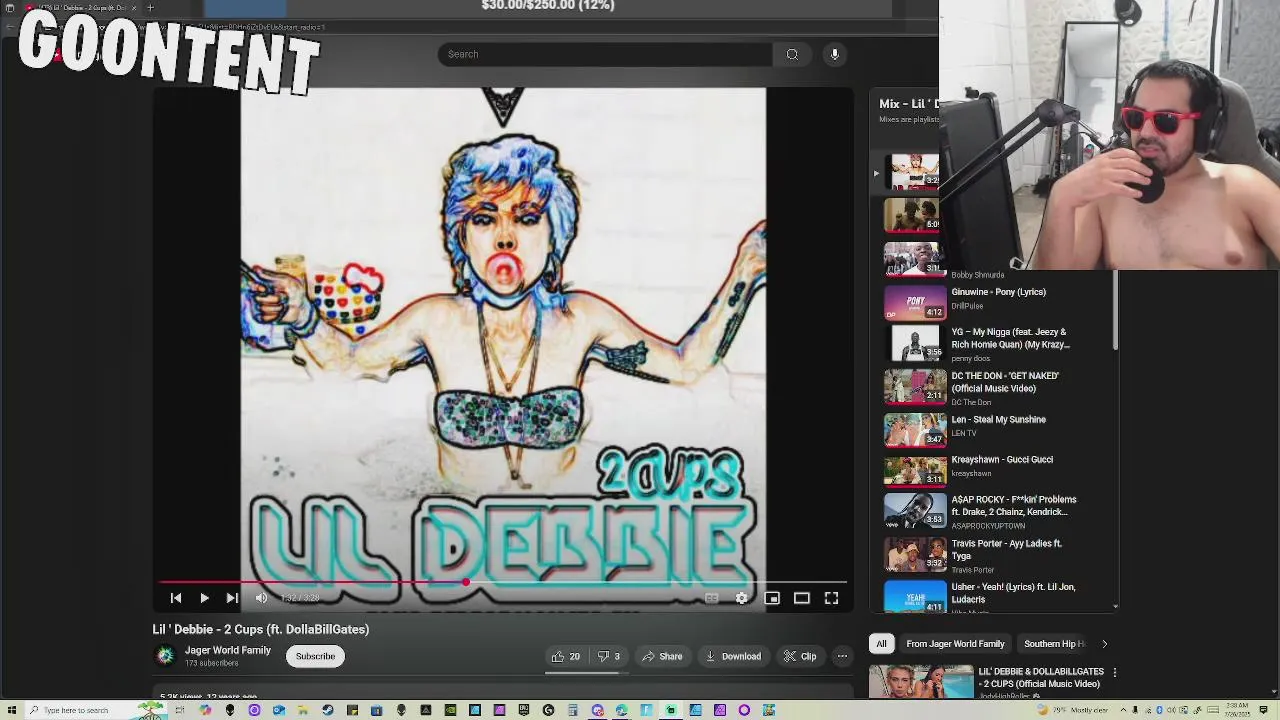Open the taskbar weather 'Mostly clear' widget
The width and height of the screenshot is (1280, 720).
tap(1073, 710)
